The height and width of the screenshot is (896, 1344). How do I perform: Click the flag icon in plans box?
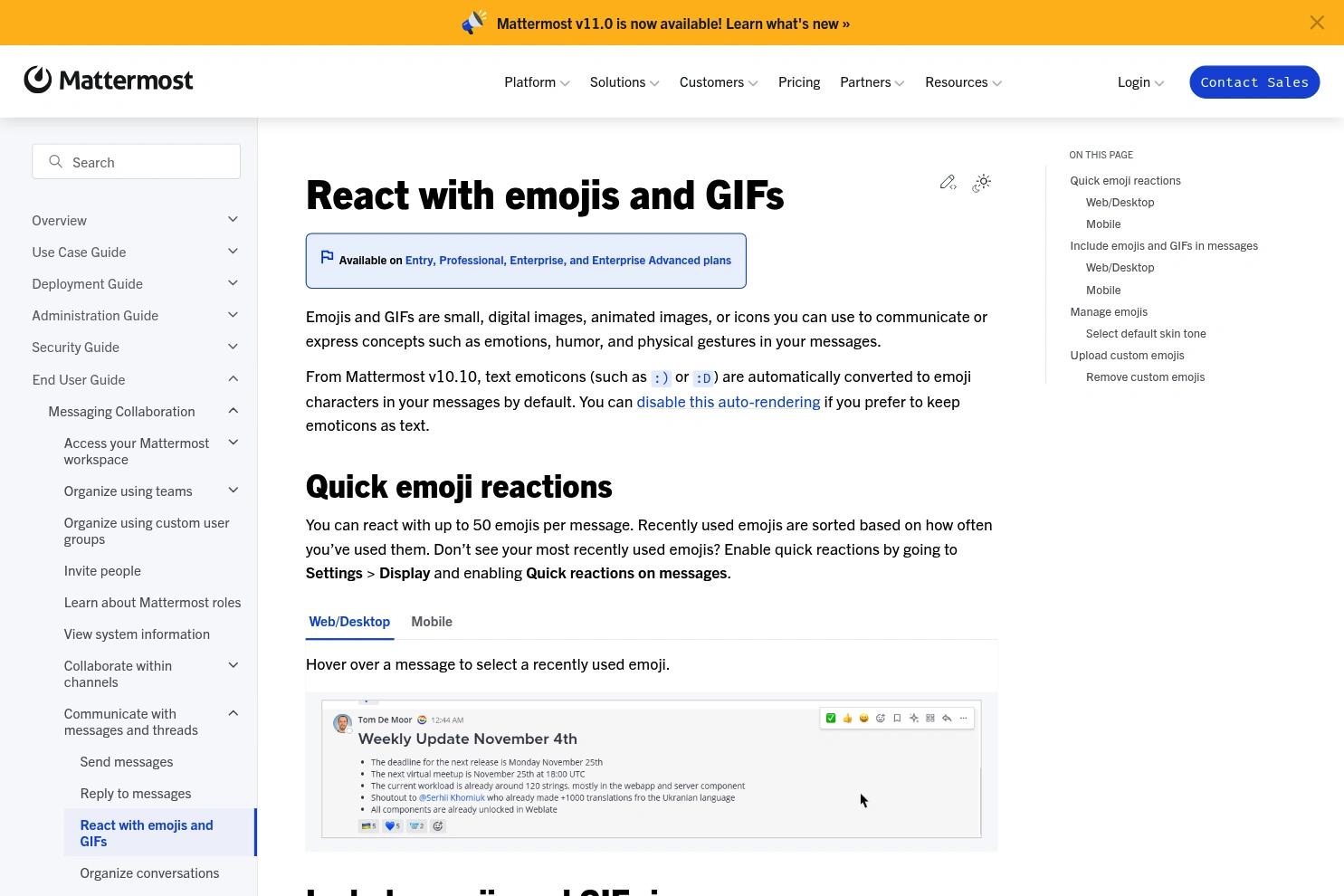328,258
